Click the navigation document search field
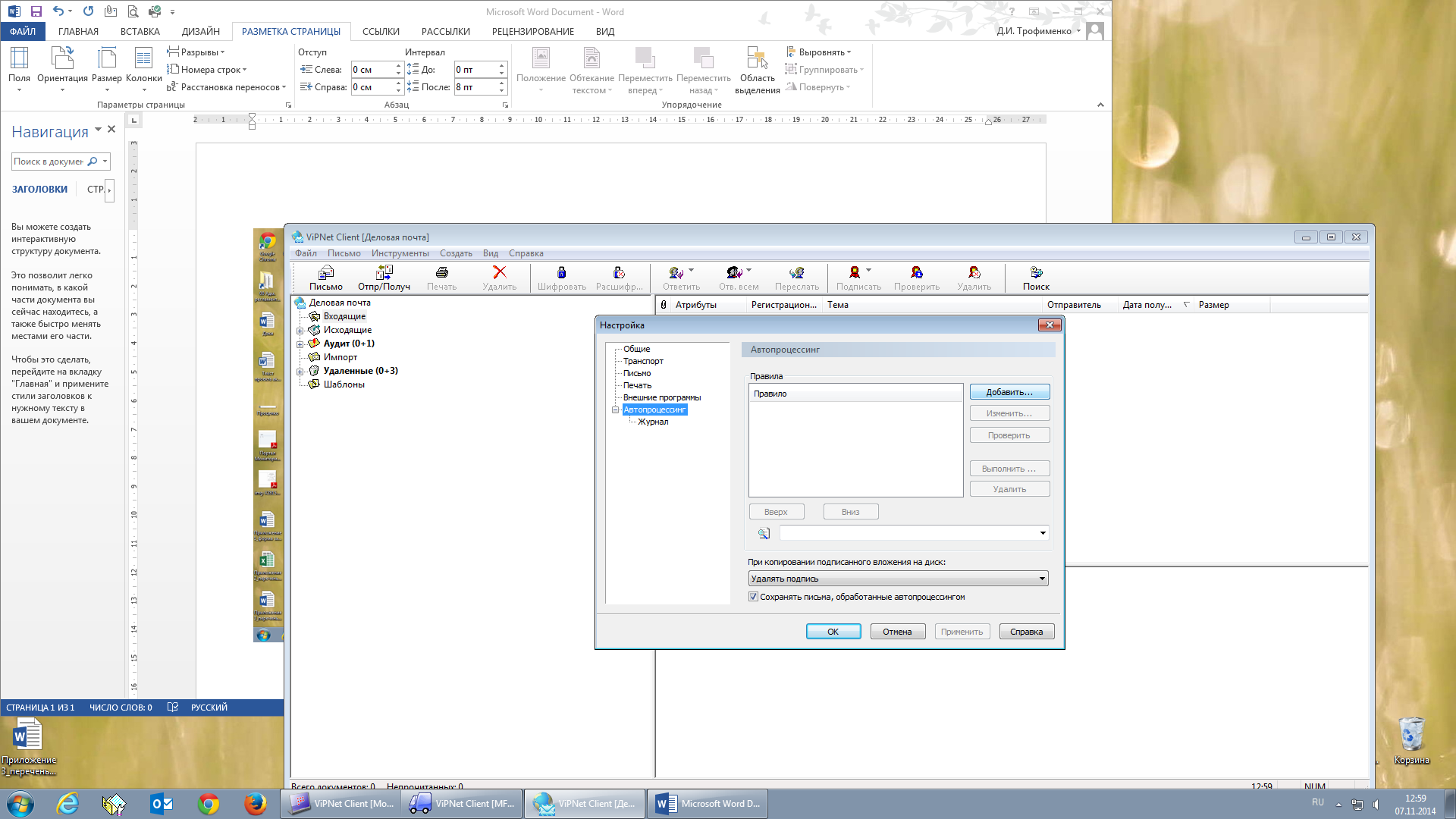 [49, 162]
